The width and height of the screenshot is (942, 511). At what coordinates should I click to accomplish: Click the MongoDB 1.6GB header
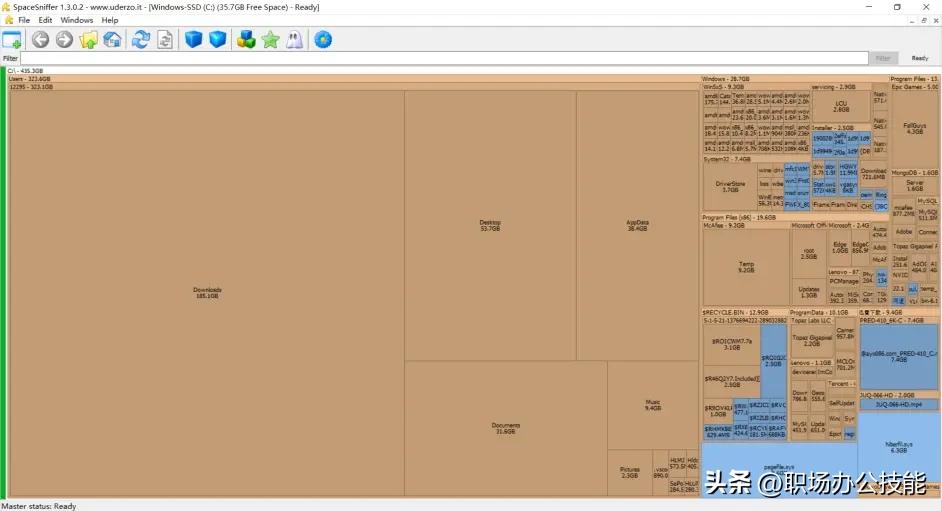click(914, 173)
